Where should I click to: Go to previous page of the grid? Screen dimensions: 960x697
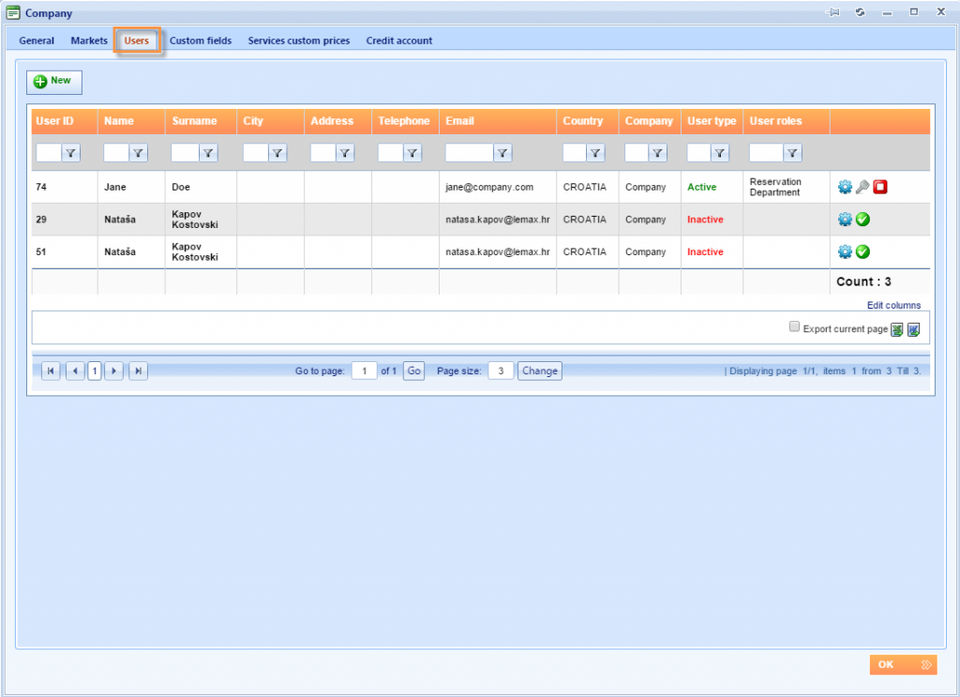pos(75,371)
